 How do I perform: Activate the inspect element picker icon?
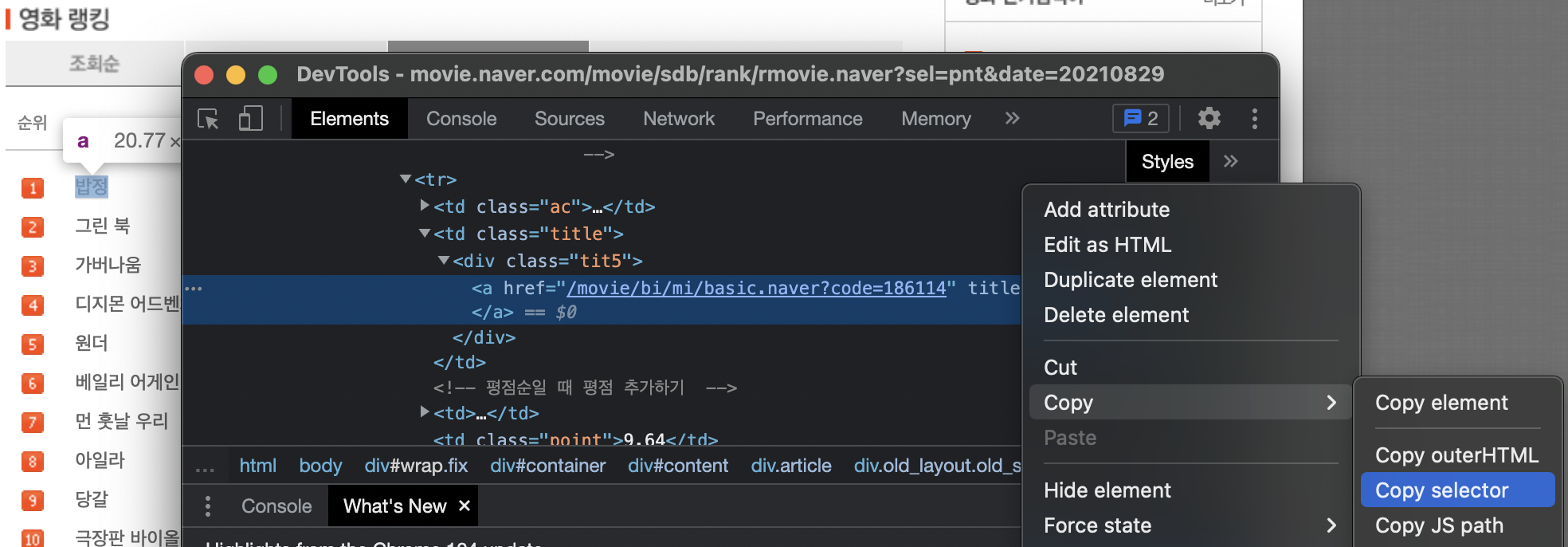208,119
